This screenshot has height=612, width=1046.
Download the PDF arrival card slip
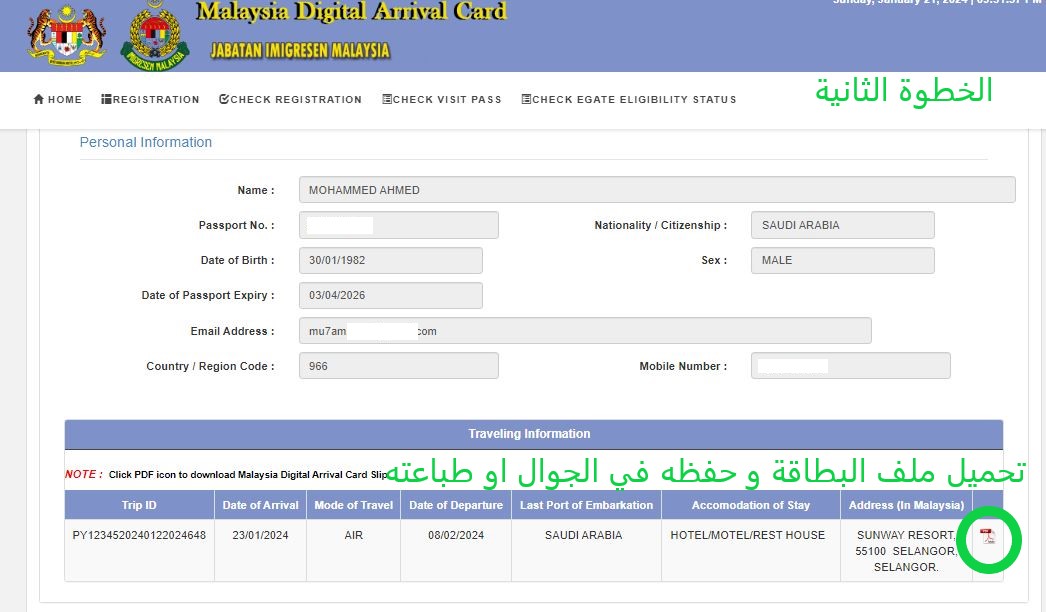987,536
